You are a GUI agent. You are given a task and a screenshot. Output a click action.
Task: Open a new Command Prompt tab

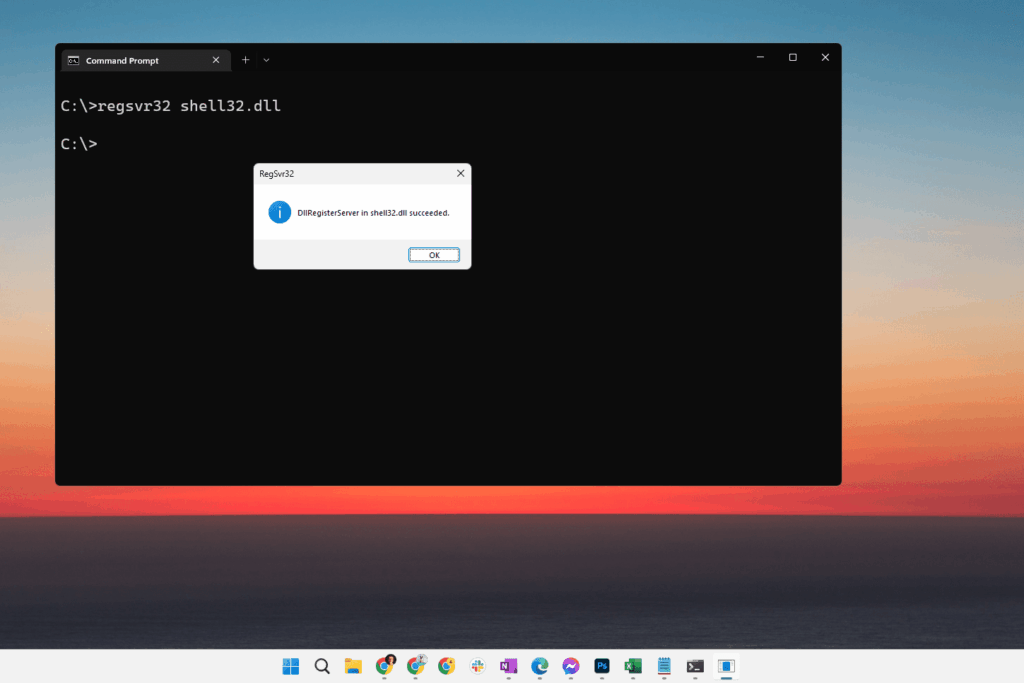coord(245,59)
